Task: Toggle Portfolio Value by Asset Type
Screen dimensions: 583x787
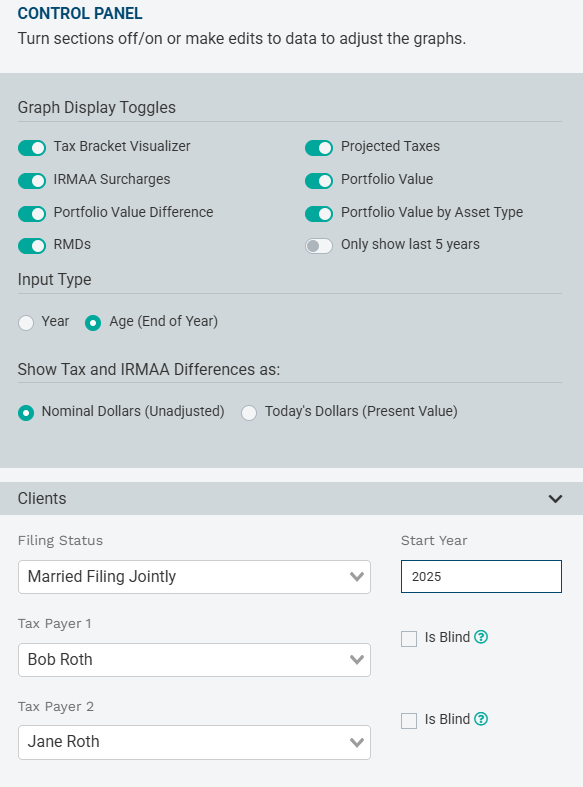Action: pyautogui.click(x=319, y=214)
